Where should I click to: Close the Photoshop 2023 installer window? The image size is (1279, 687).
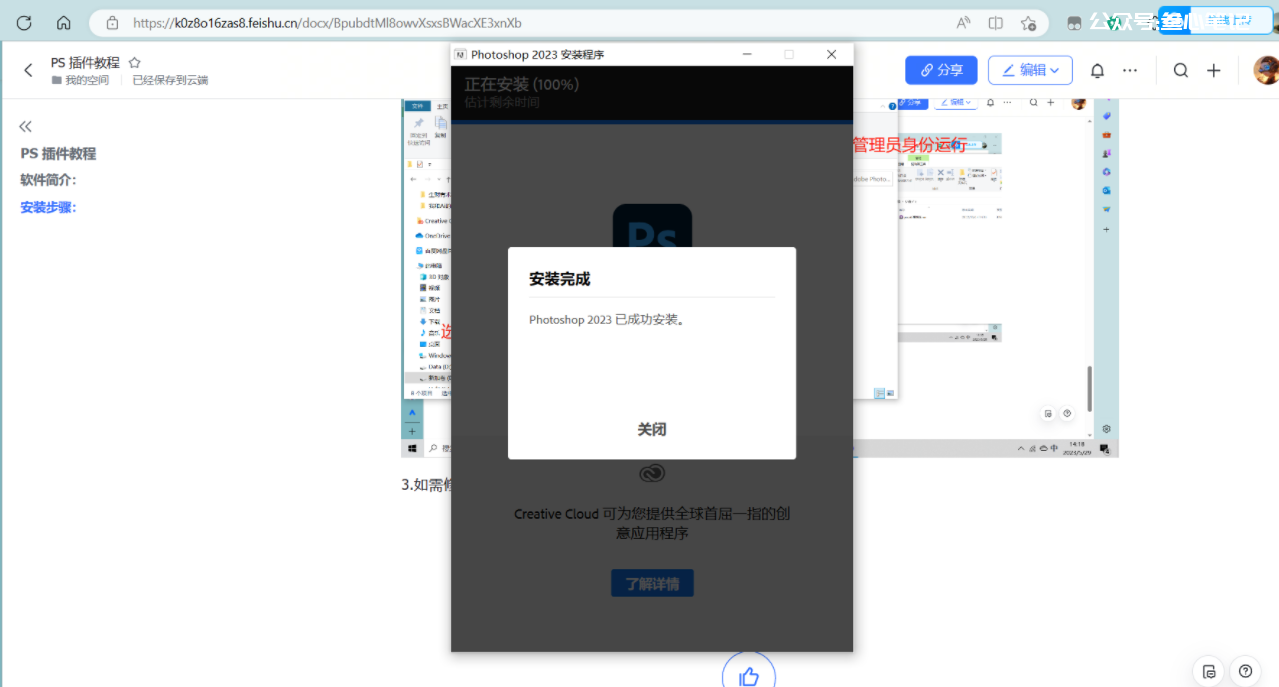[x=831, y=54]
